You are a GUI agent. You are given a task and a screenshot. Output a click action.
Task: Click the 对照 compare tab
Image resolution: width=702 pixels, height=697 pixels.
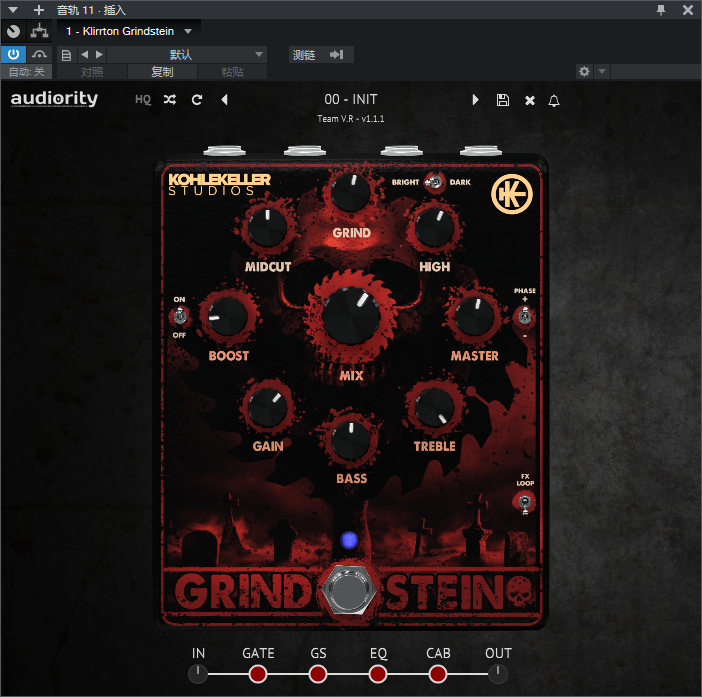click(x=92, y=72)
